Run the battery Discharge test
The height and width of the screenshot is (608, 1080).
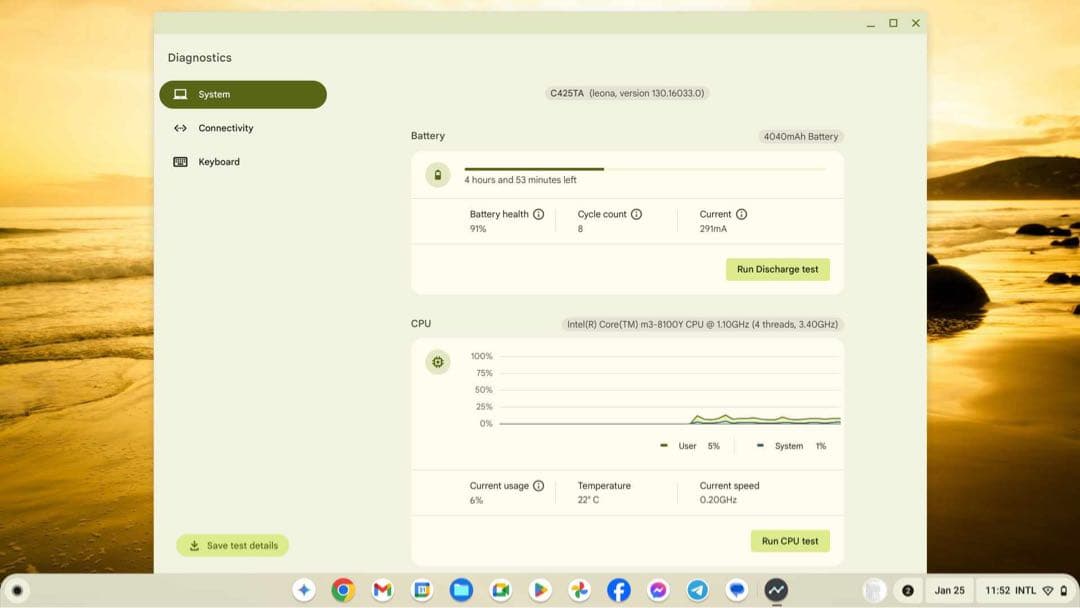point(777,269)
